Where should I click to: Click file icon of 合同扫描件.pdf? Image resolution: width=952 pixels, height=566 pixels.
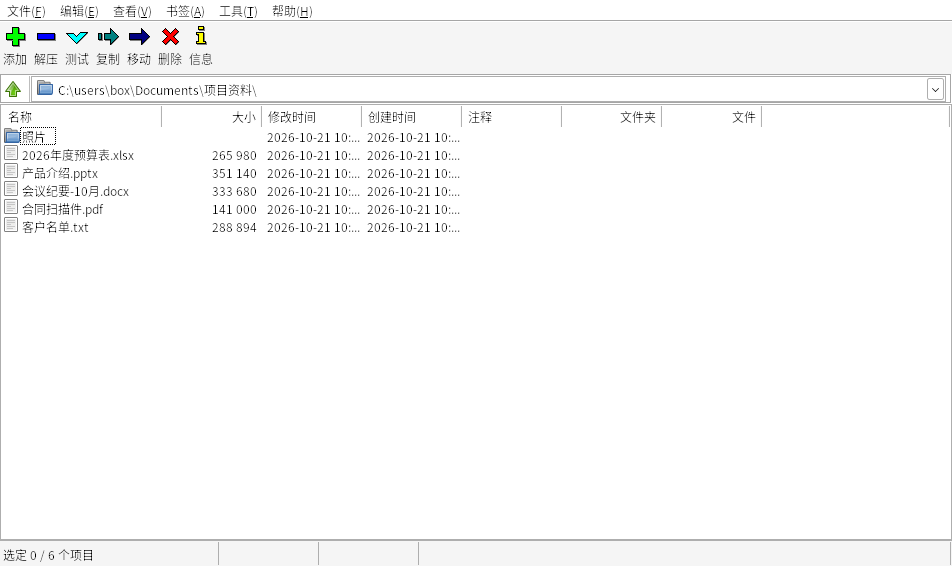tap(11, 207)
